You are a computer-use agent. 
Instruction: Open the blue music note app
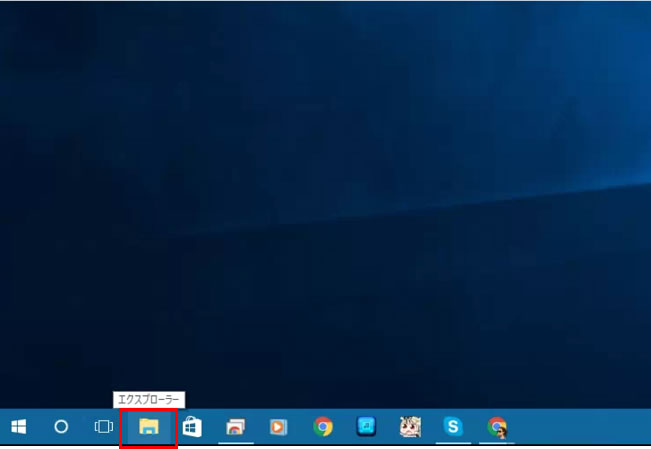366,426
